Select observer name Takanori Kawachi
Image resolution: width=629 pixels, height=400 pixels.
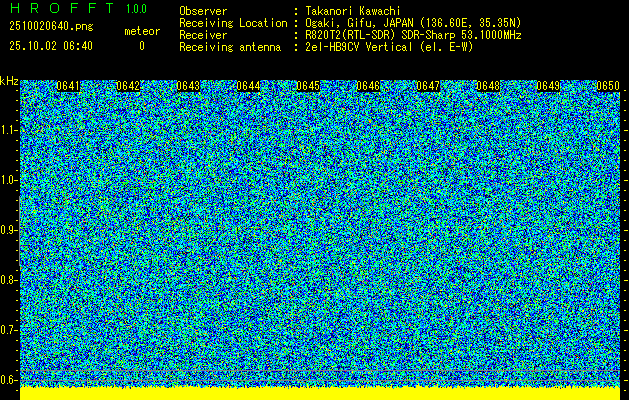pyautogui.click(x=353, y=11)
